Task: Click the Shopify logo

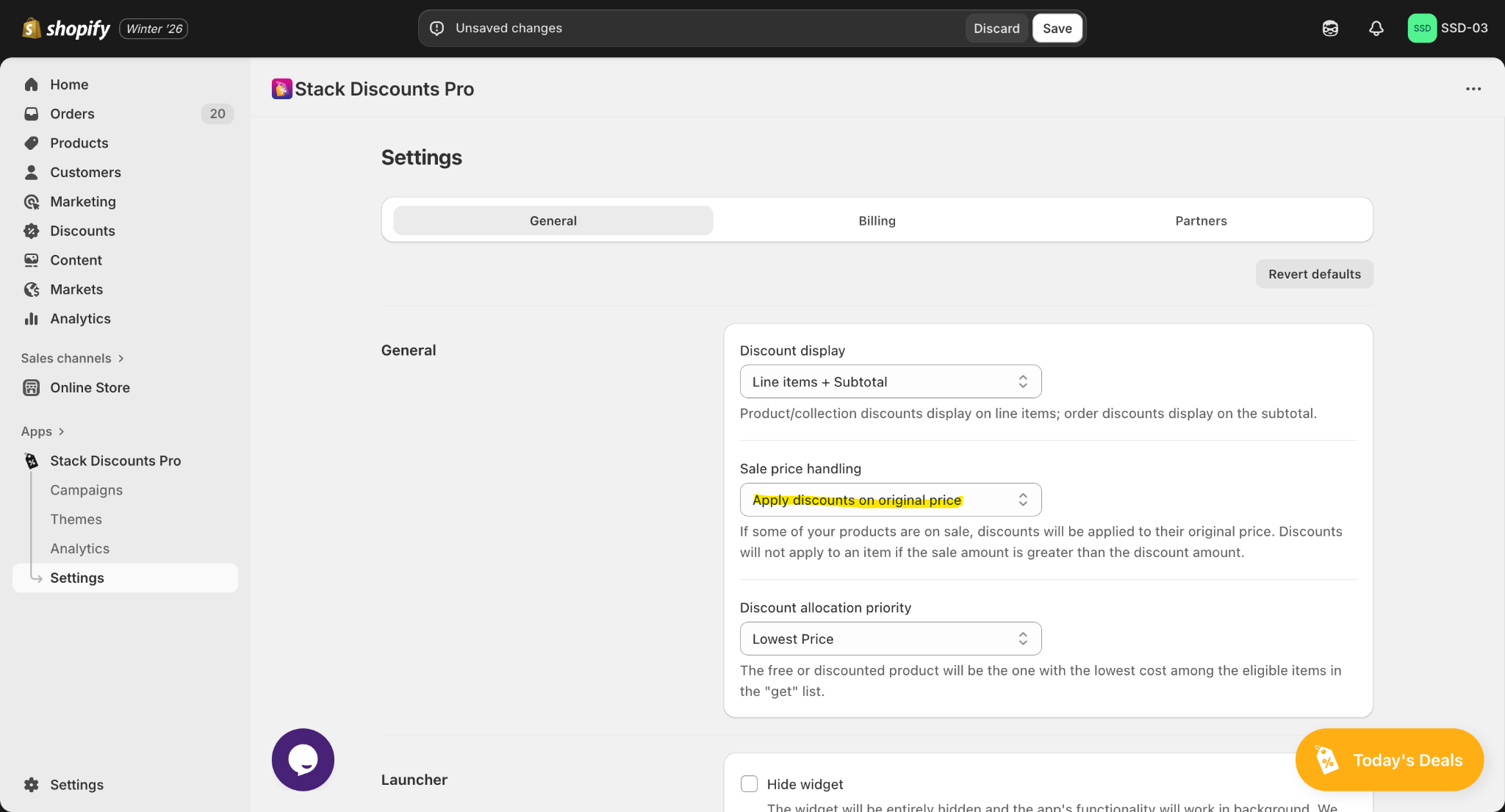Action: click(68, 29)
